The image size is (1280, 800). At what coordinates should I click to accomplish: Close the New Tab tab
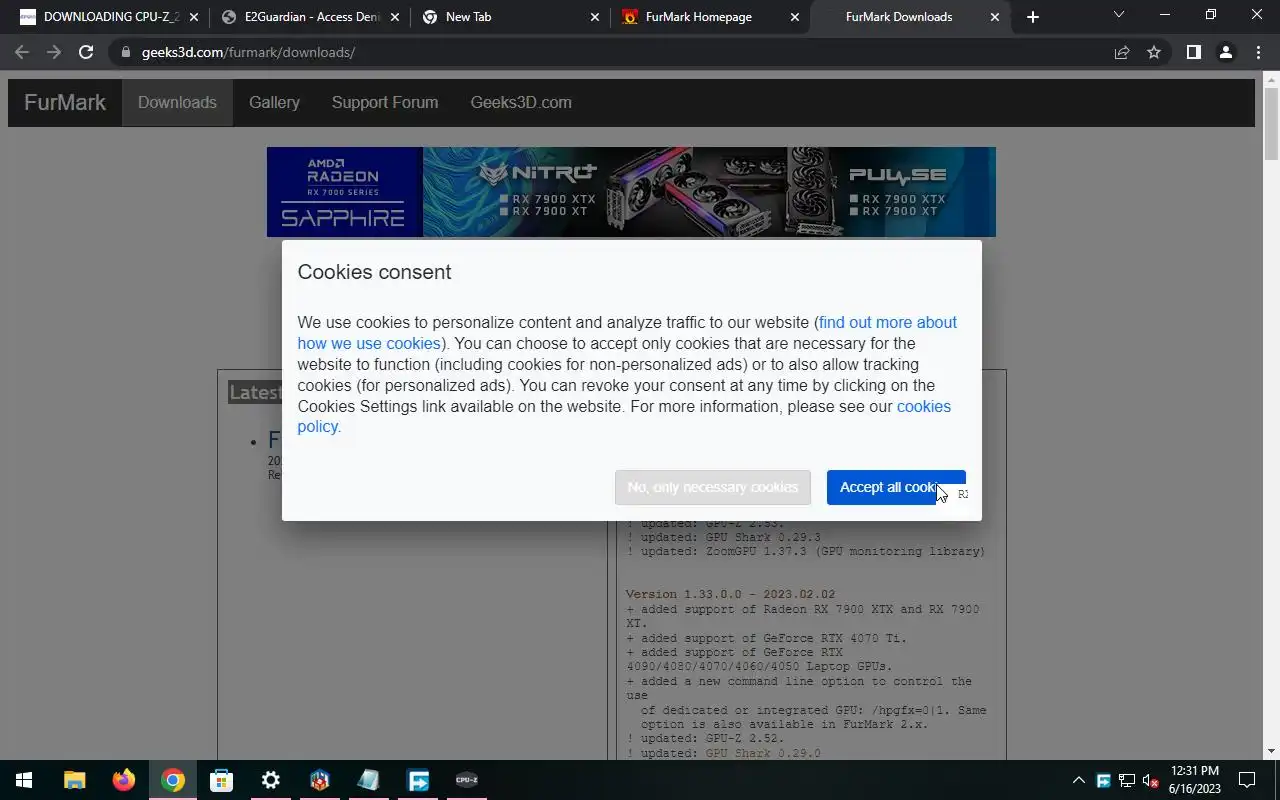click(x=595, y=17)
